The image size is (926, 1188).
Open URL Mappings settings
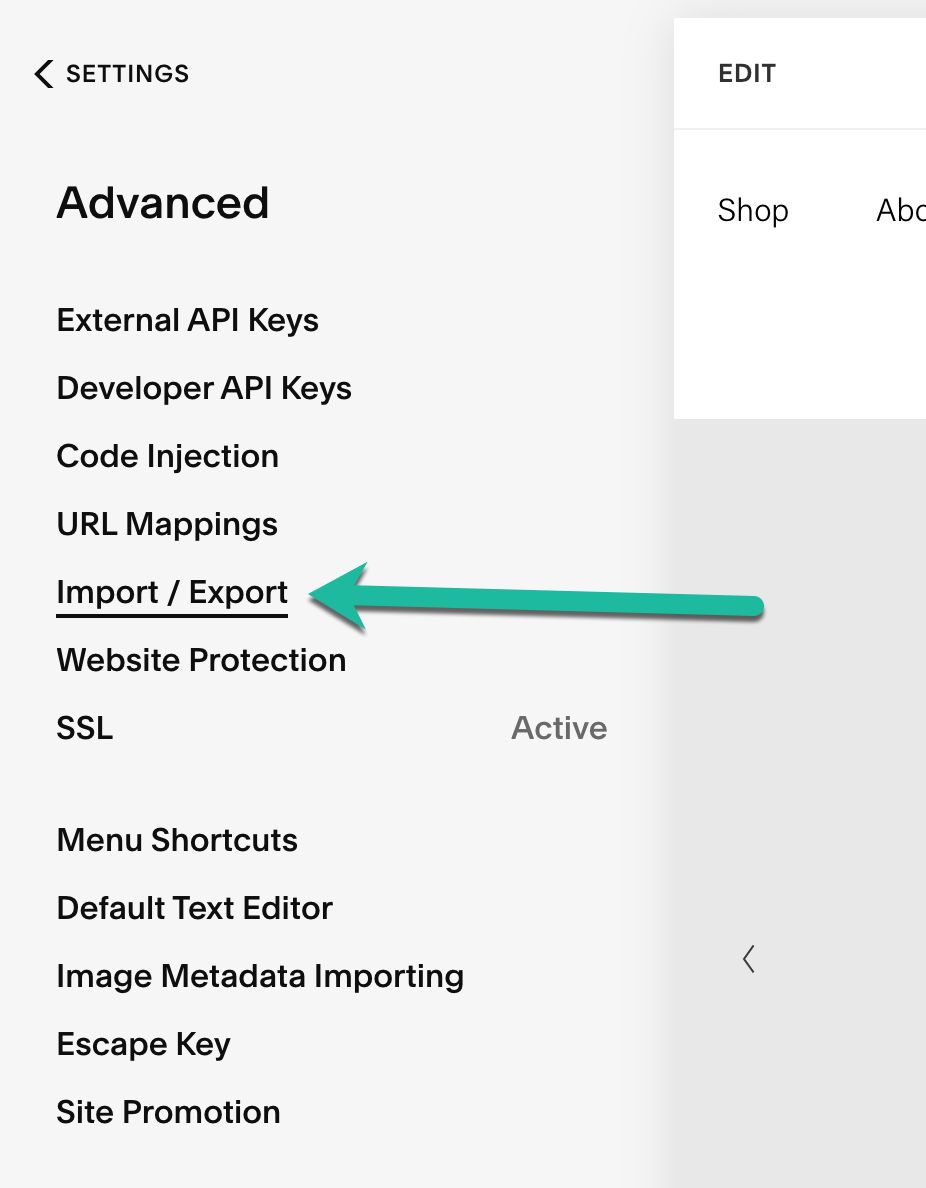pyautogui.click(x=166, y=524)
